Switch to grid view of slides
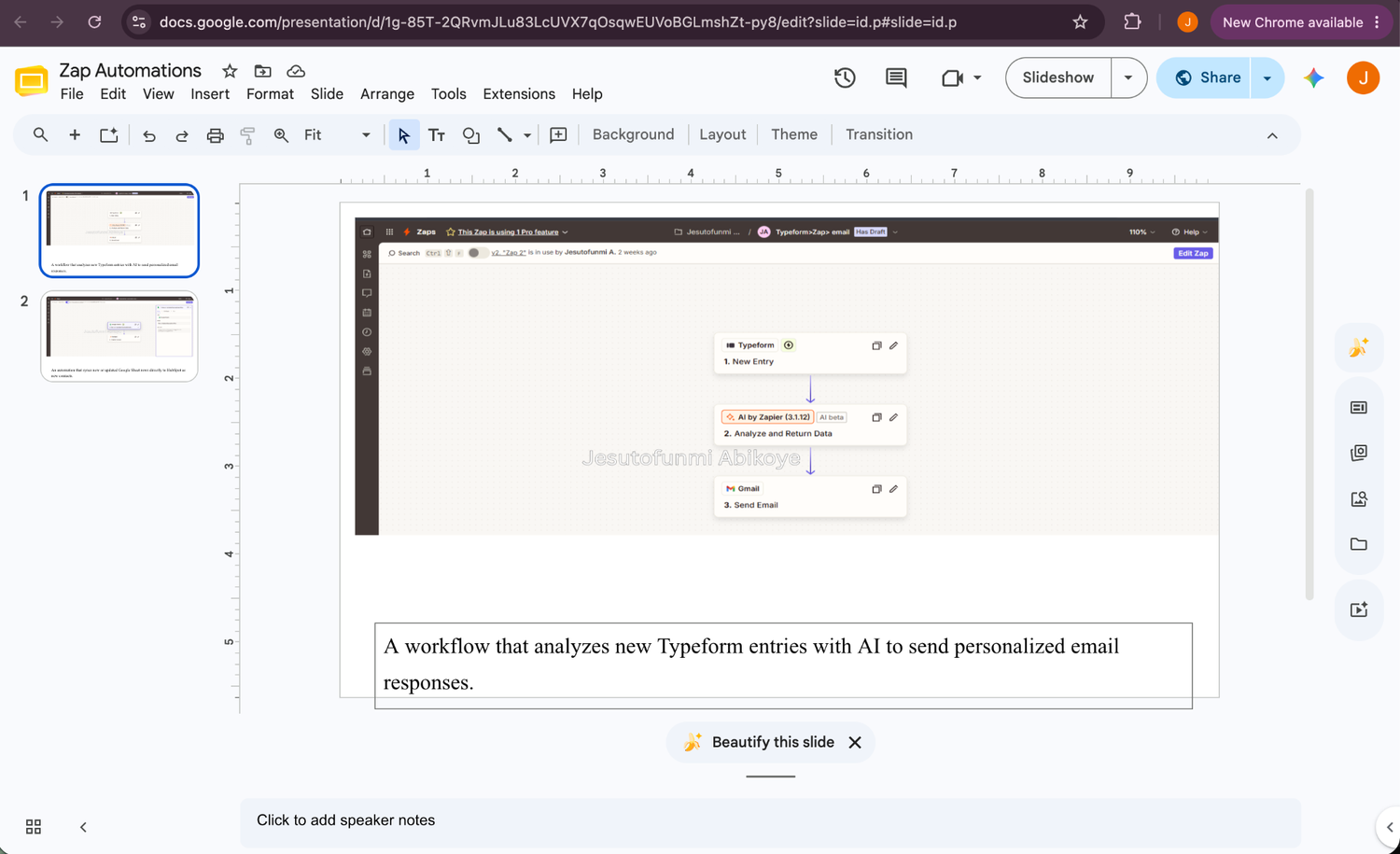 click(x=34, y=827)
